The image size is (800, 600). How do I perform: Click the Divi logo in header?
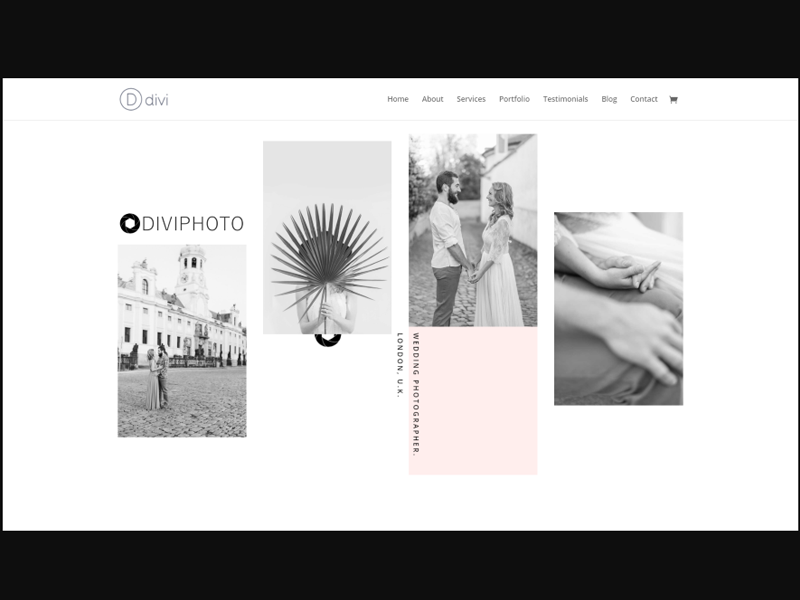144,99
